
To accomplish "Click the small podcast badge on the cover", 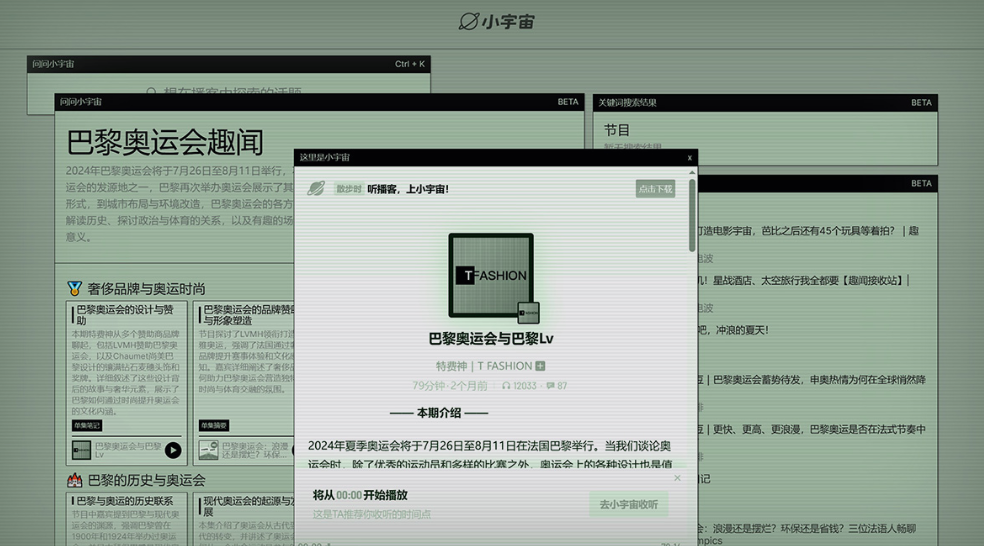I will (x=528, y=313).
